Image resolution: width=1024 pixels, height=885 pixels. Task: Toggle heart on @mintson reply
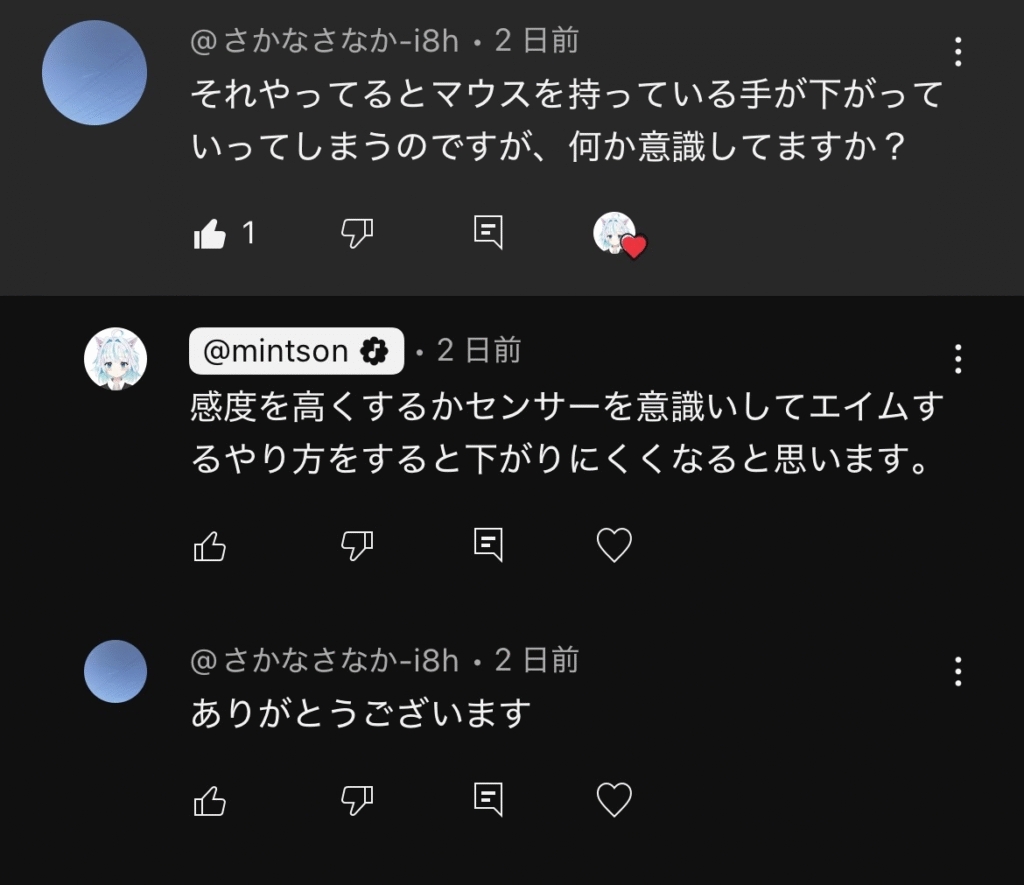click(614, 545)
